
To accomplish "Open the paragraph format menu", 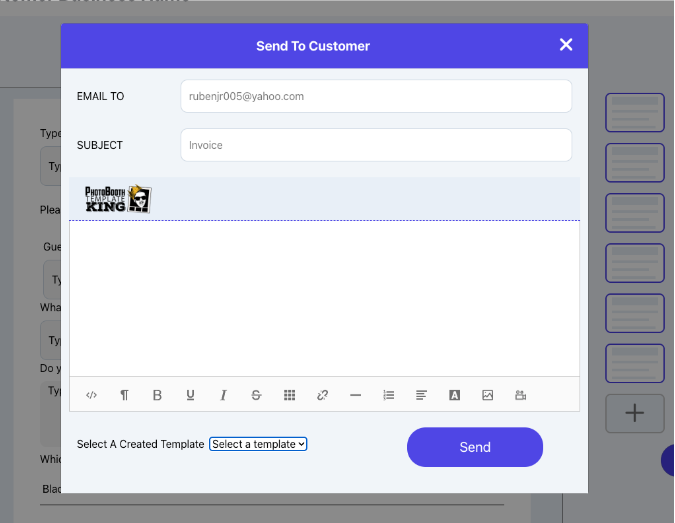I will 124,395.
